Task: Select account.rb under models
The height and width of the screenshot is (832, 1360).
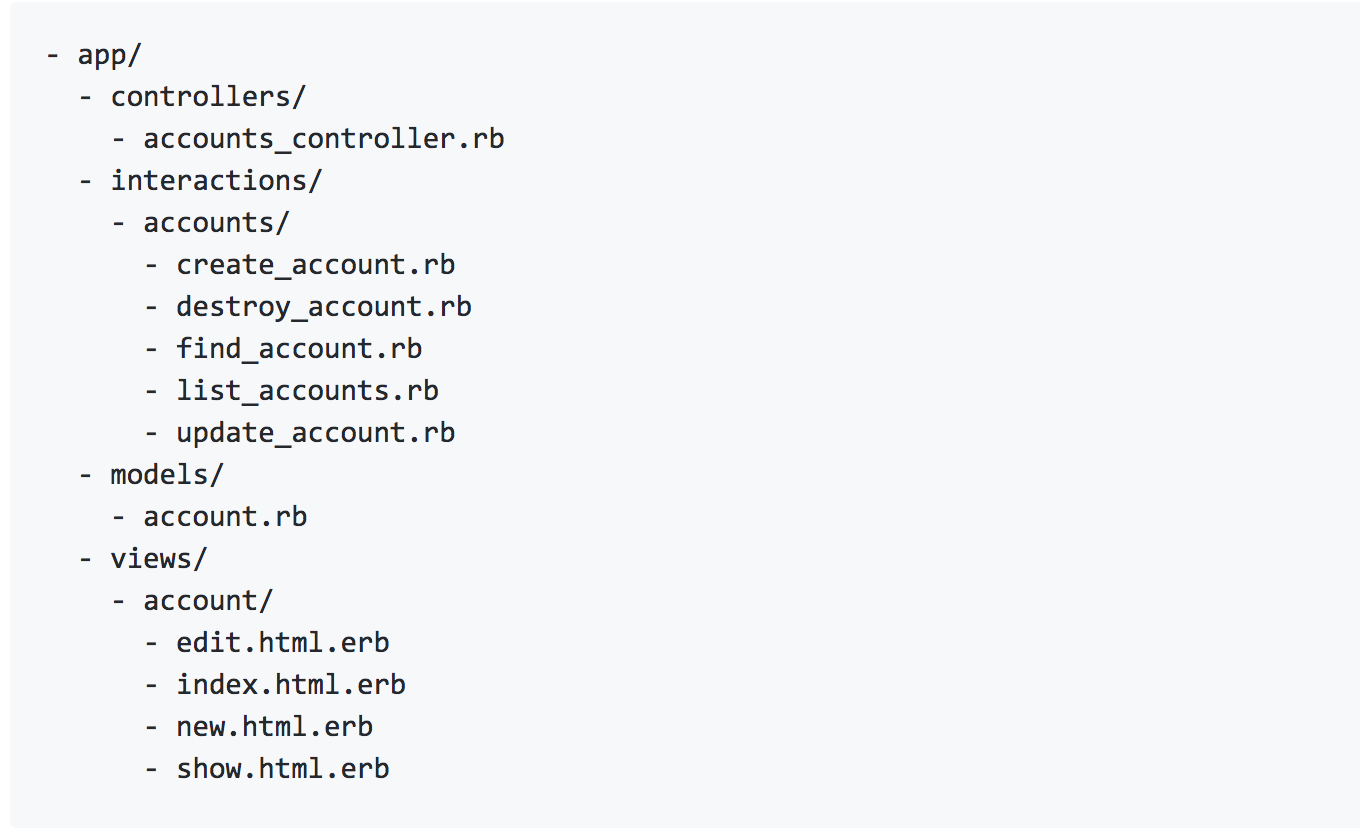Action: pyautogui.click(x=225, y=517)
